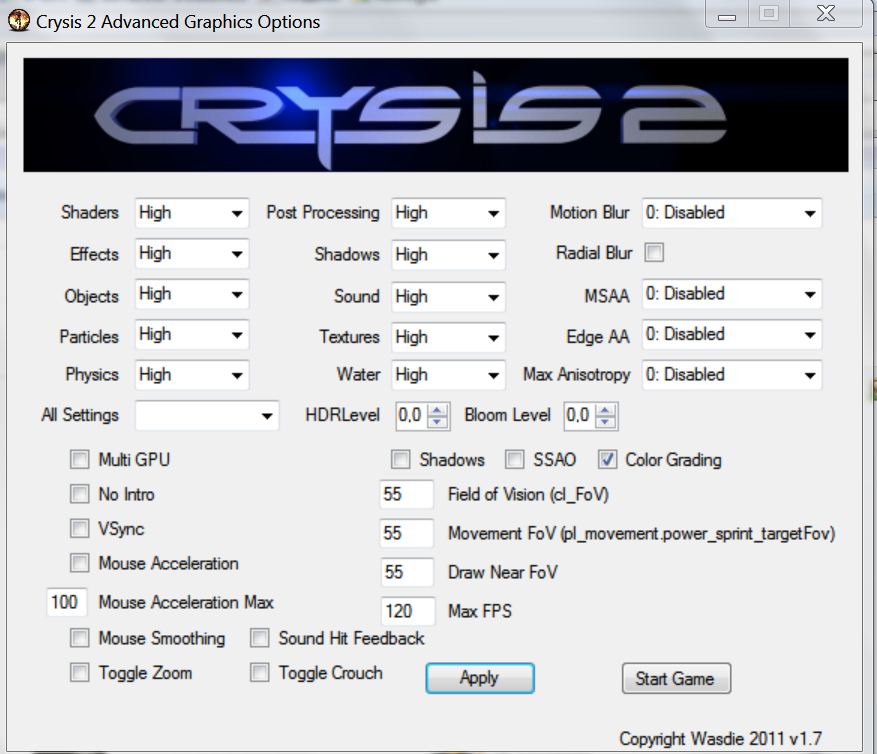Open the MSAA dropdown
877x754 pixels.
tap(732, 294)
